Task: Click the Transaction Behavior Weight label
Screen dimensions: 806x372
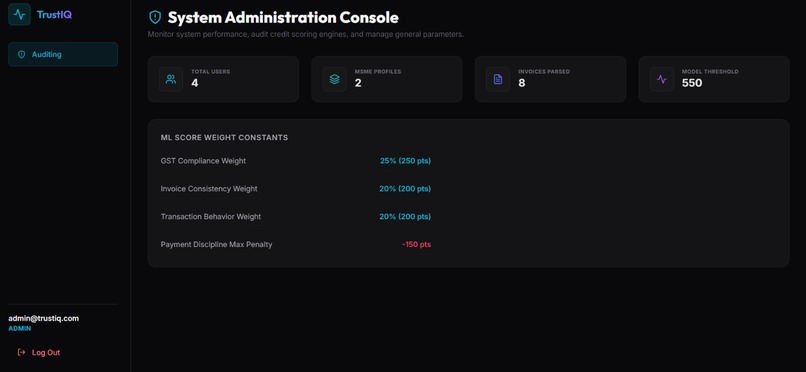Action: pos(211,216)
